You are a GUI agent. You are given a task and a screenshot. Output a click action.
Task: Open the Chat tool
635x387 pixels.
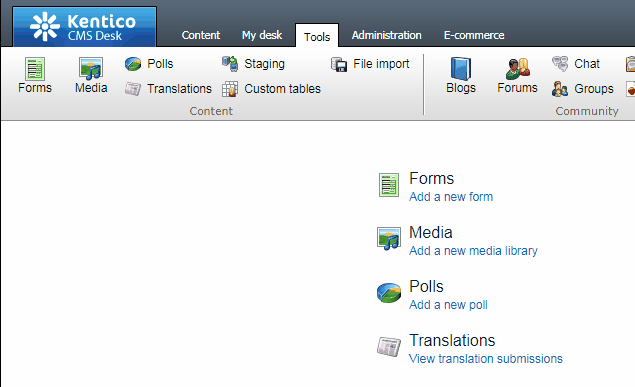click(575, 64)
